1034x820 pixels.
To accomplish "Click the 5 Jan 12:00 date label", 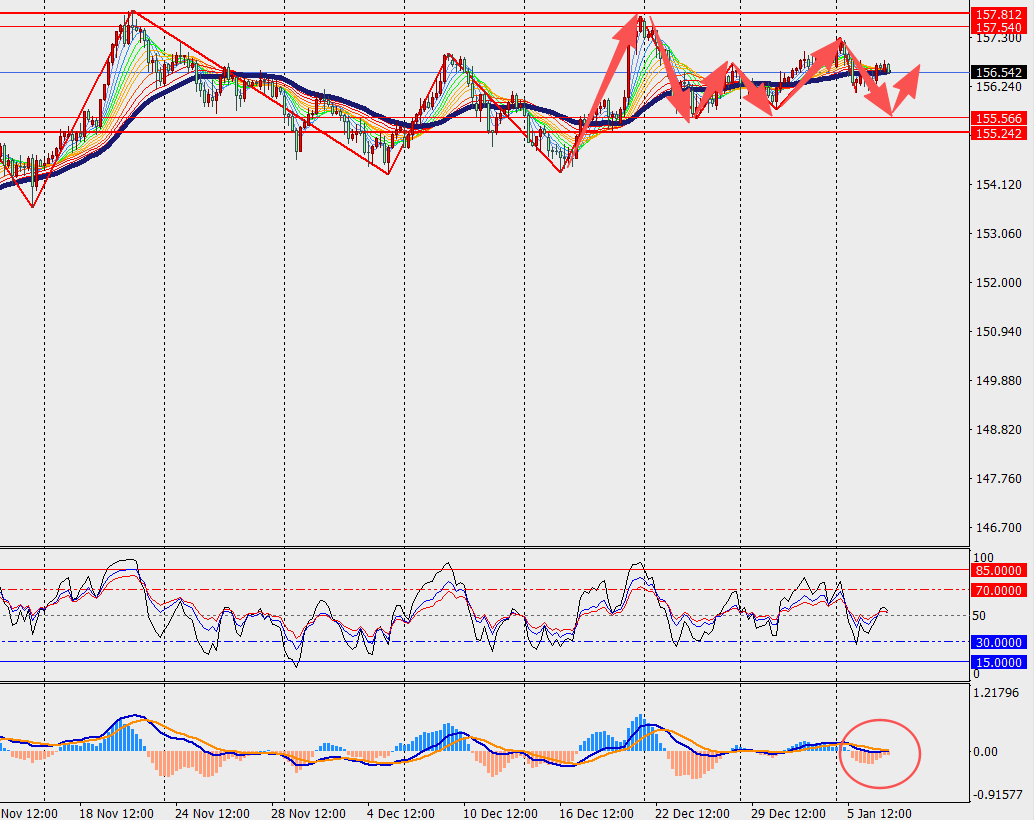I will click(879, 811).
